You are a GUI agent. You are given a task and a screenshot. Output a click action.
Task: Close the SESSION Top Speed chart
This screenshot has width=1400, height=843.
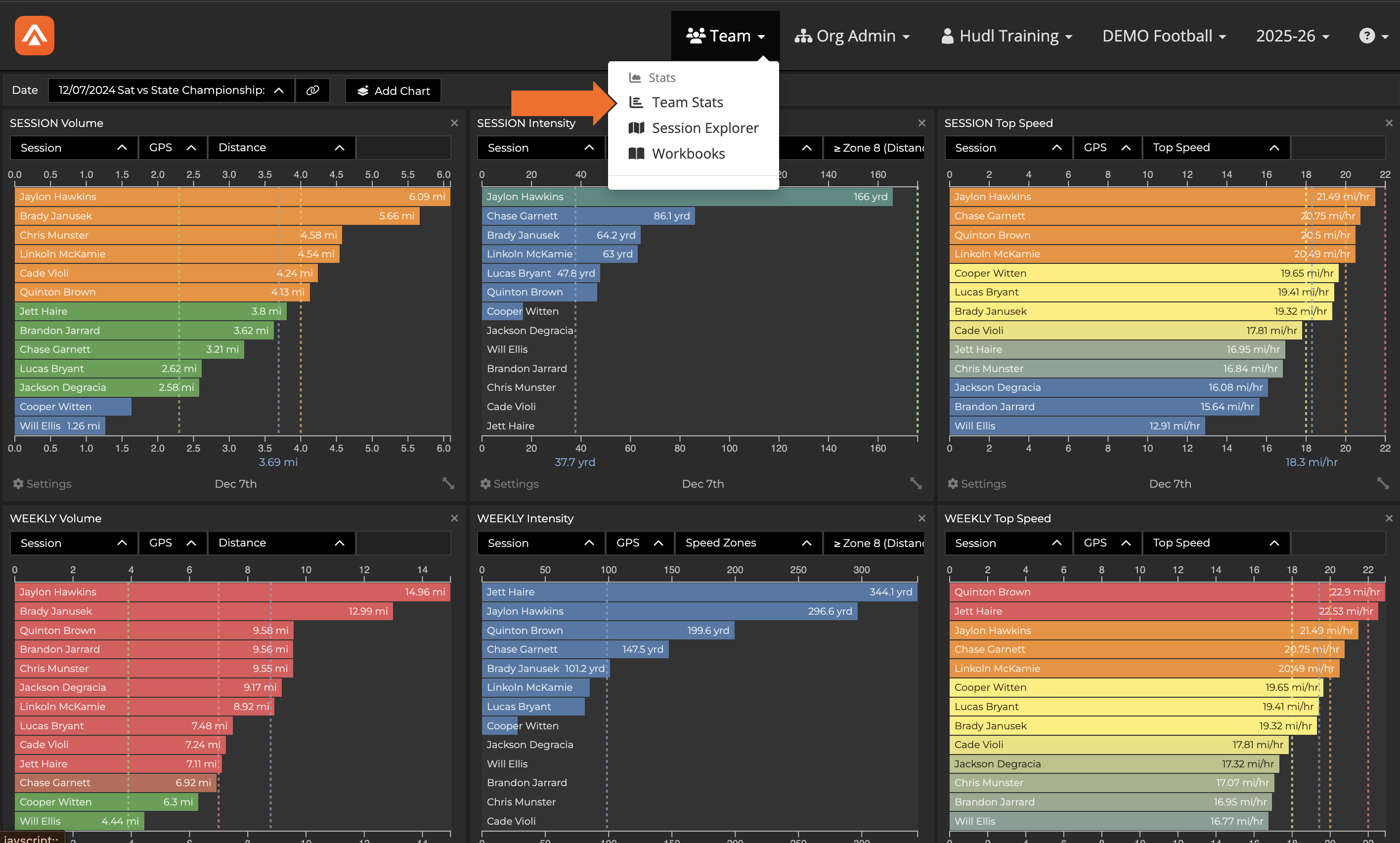click(x=1389, y=123)
